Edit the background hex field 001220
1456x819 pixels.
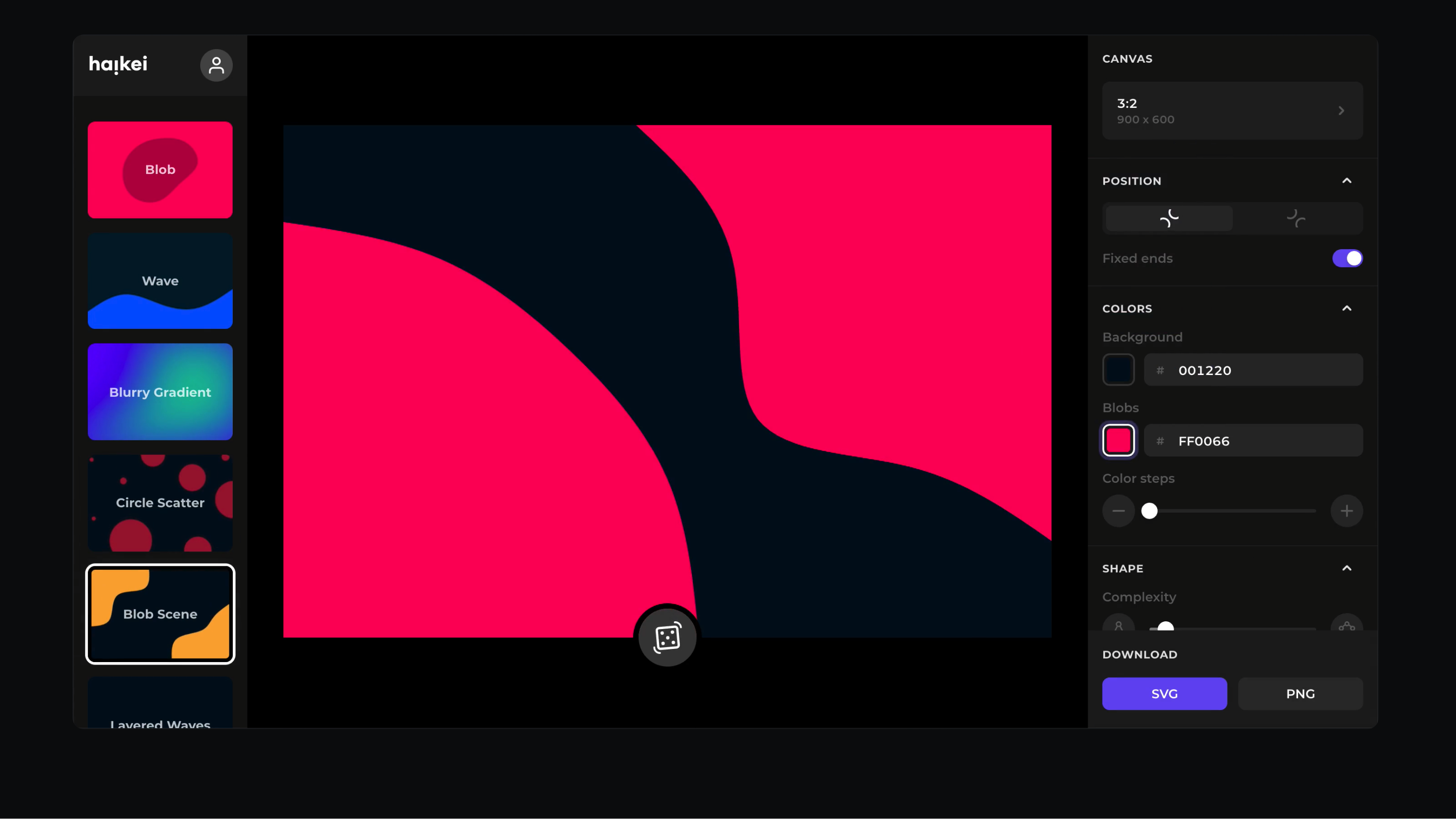tap(1253, 370)
